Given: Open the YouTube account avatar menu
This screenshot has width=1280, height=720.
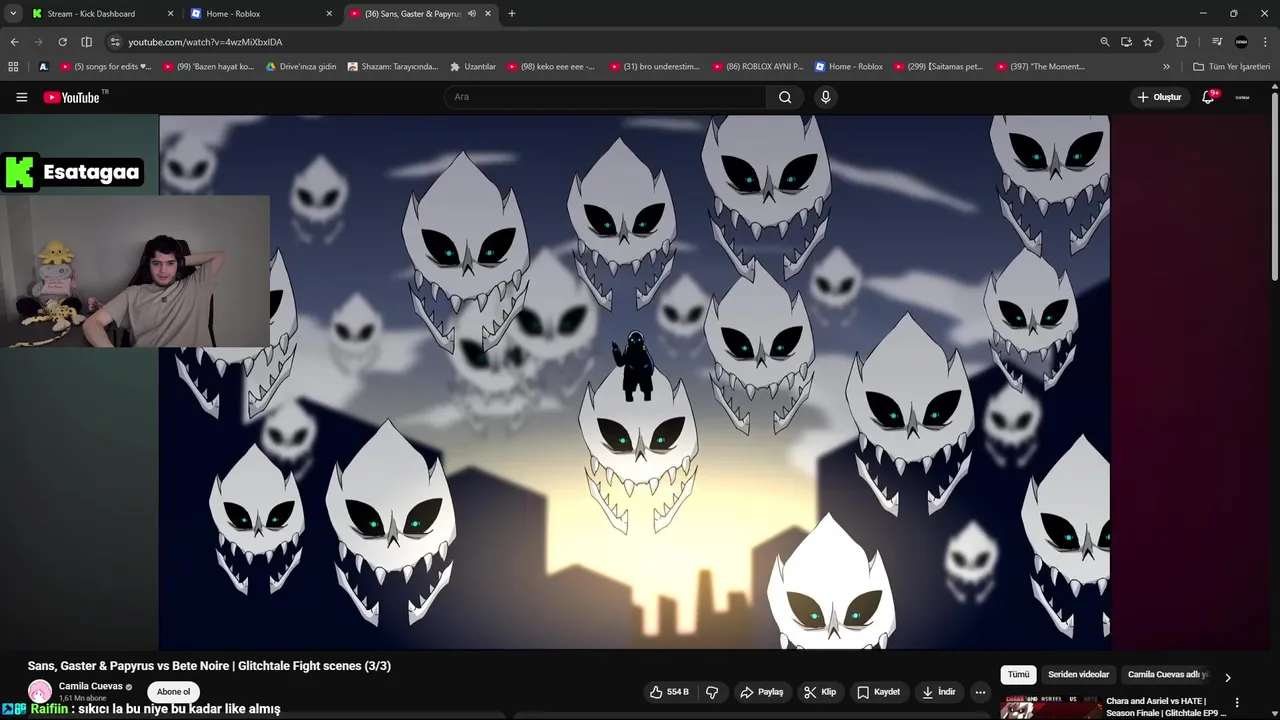Looking at the screenshot, I should point(1242,97).
